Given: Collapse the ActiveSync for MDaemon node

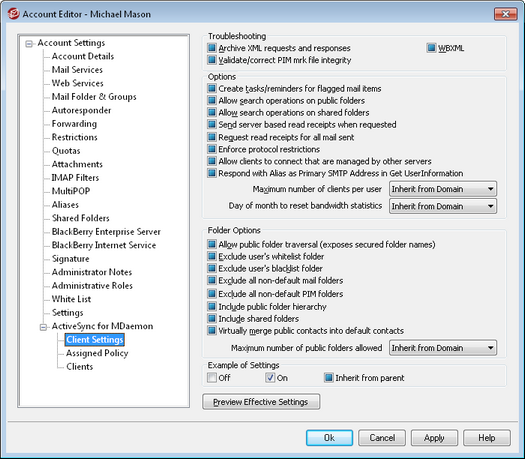Looking at the screenshot, I should tap(43, 327).
